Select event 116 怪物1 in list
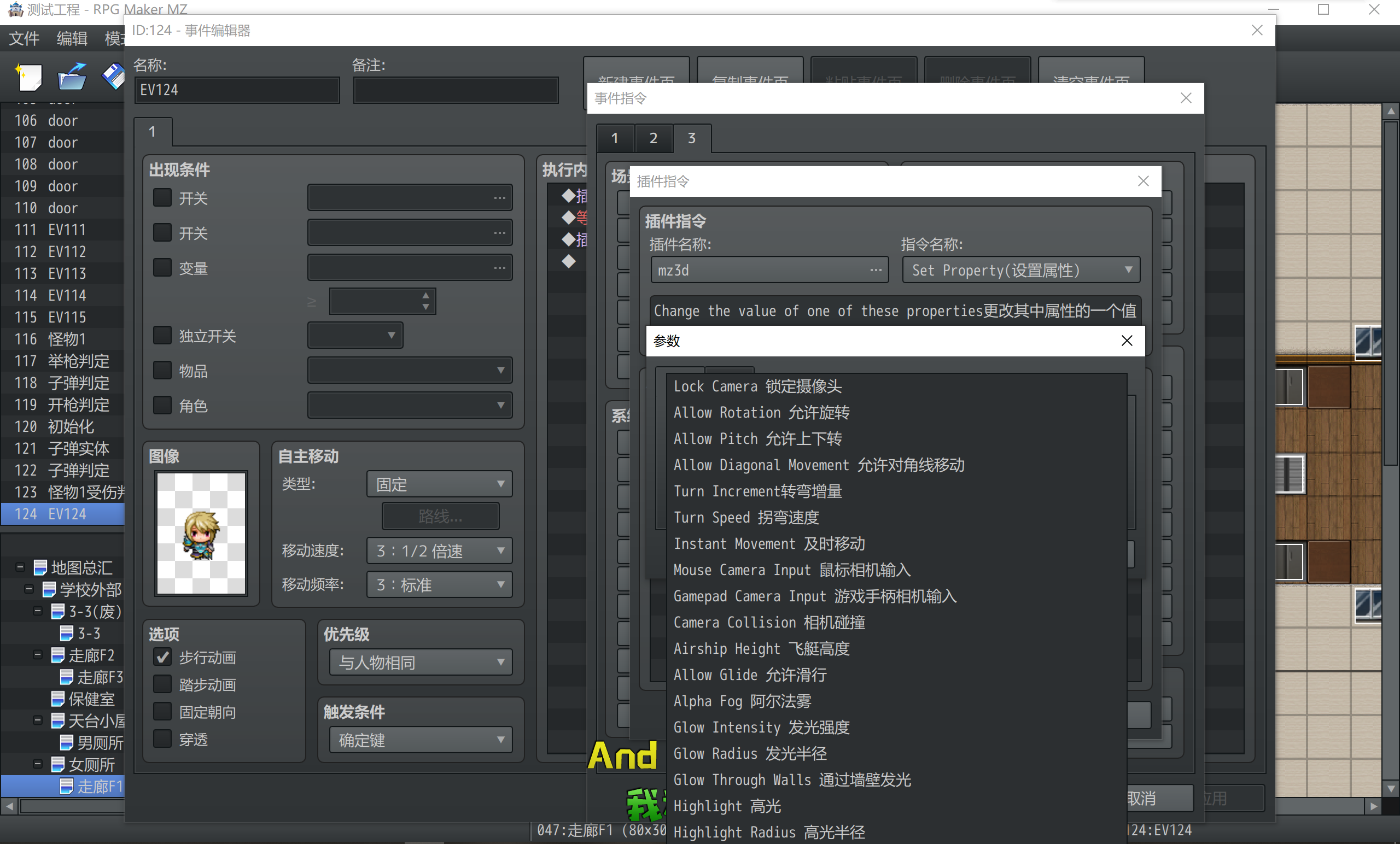 [62, 339]
